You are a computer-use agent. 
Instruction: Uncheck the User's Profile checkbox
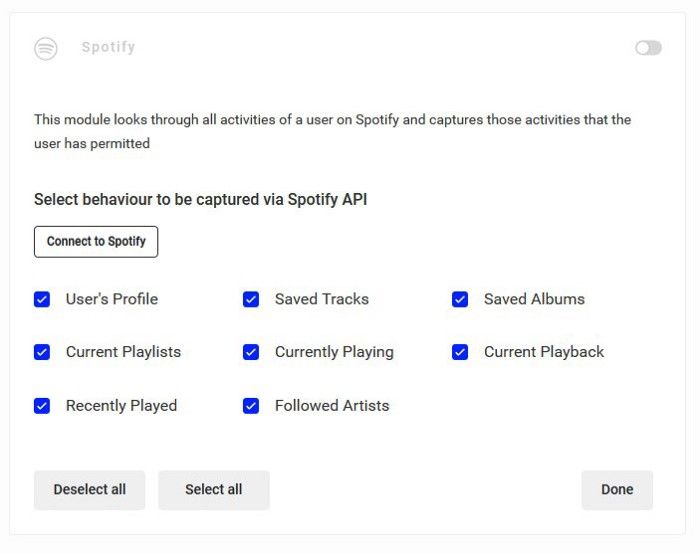click(x=42, y=299)
